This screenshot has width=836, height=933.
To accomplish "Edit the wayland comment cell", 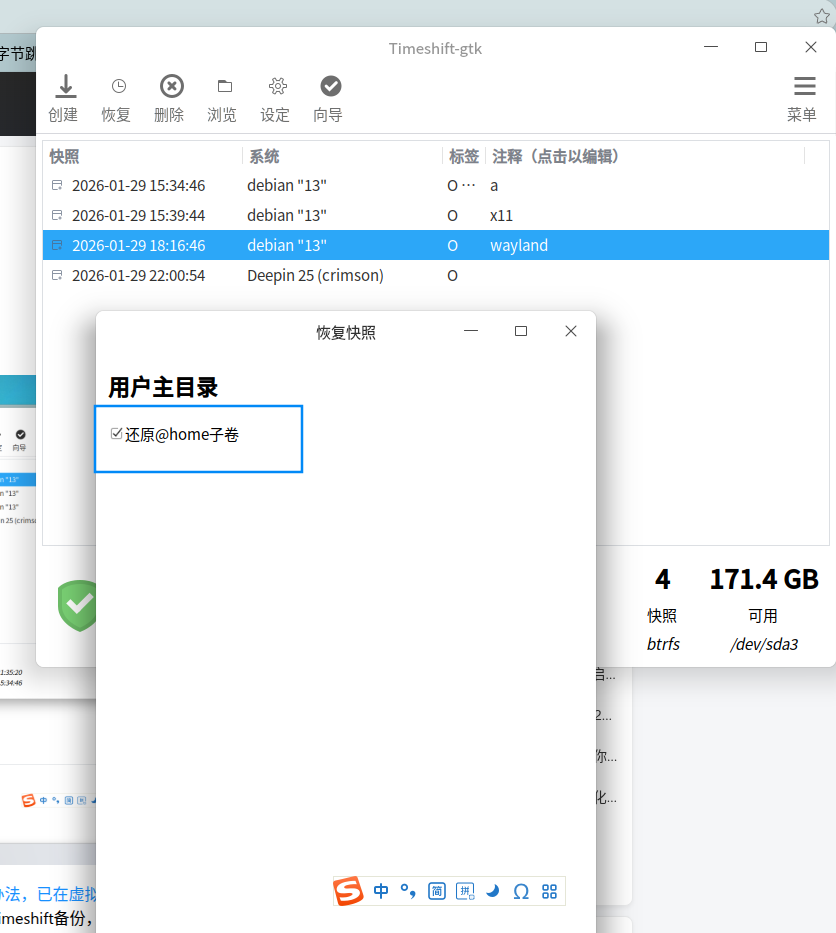I will pyautogui.click(x=519, y=245).
